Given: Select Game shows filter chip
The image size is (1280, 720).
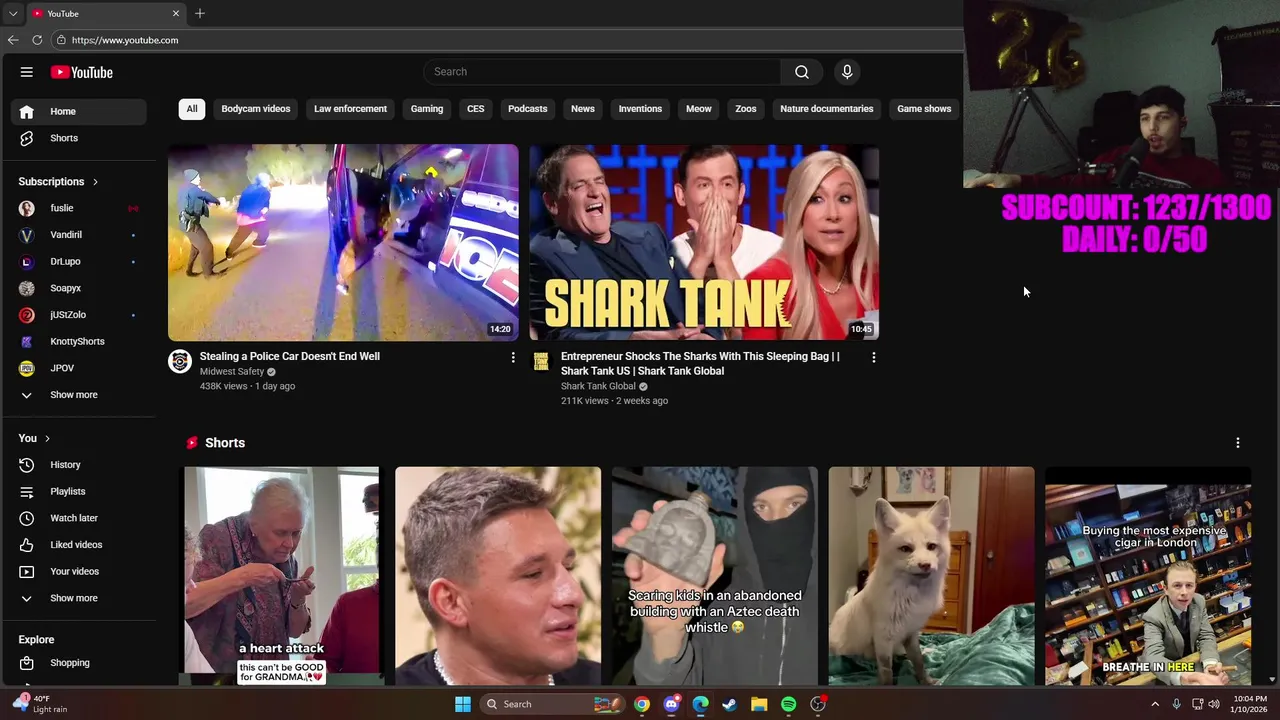Looking at the screenshot, I should click(924, 109).
